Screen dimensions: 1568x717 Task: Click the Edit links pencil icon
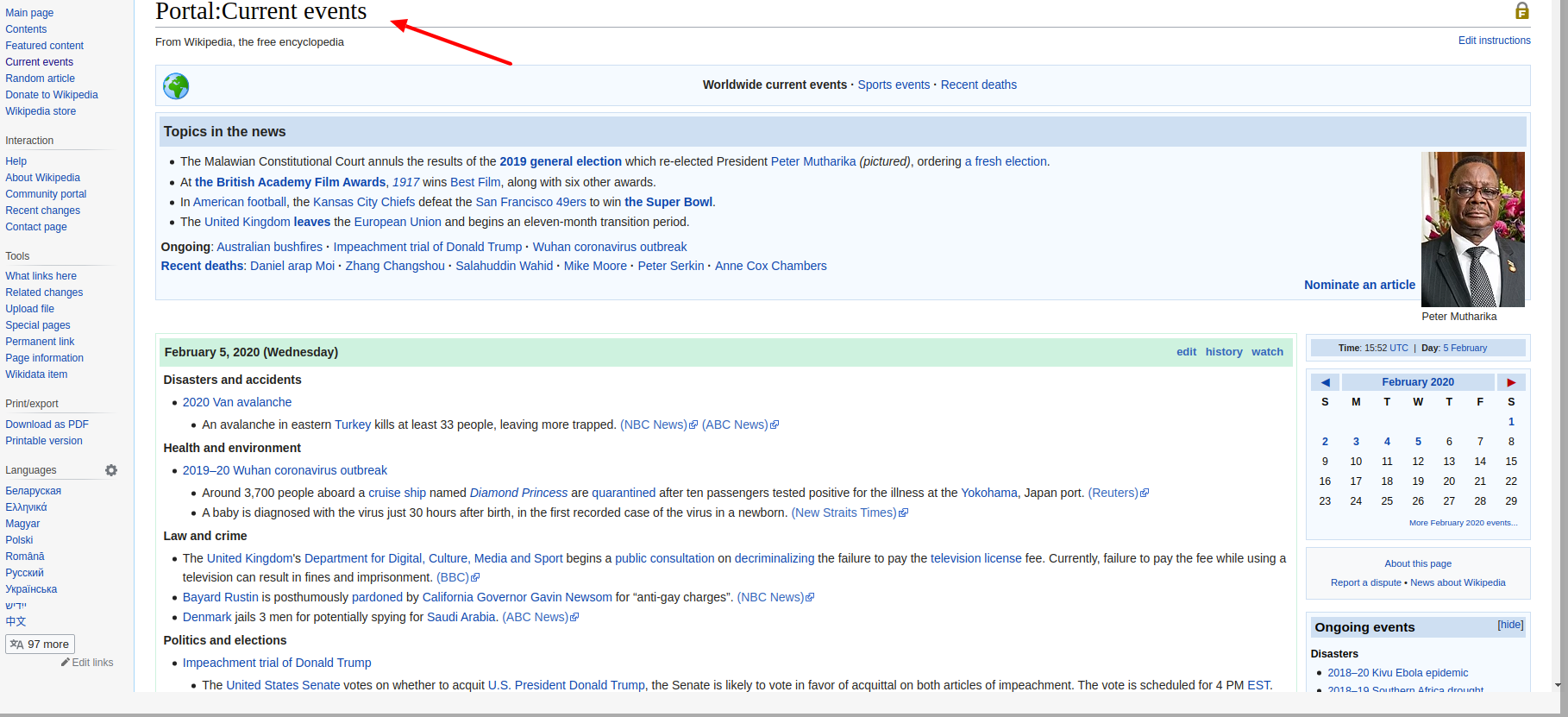(66, 663)
